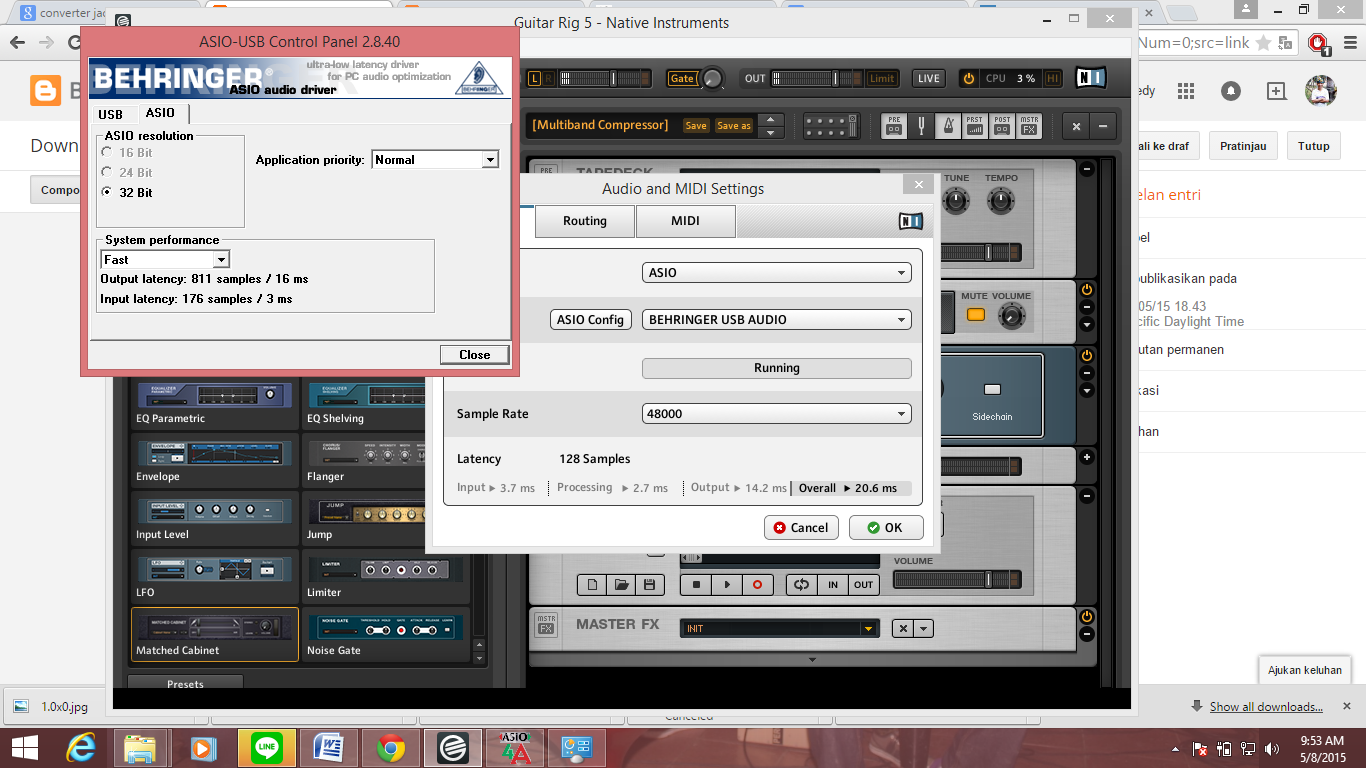This screenshot has height=768, width=1366.
Task: Set tapedeck loop OUT point
Action: pos(863,585)
